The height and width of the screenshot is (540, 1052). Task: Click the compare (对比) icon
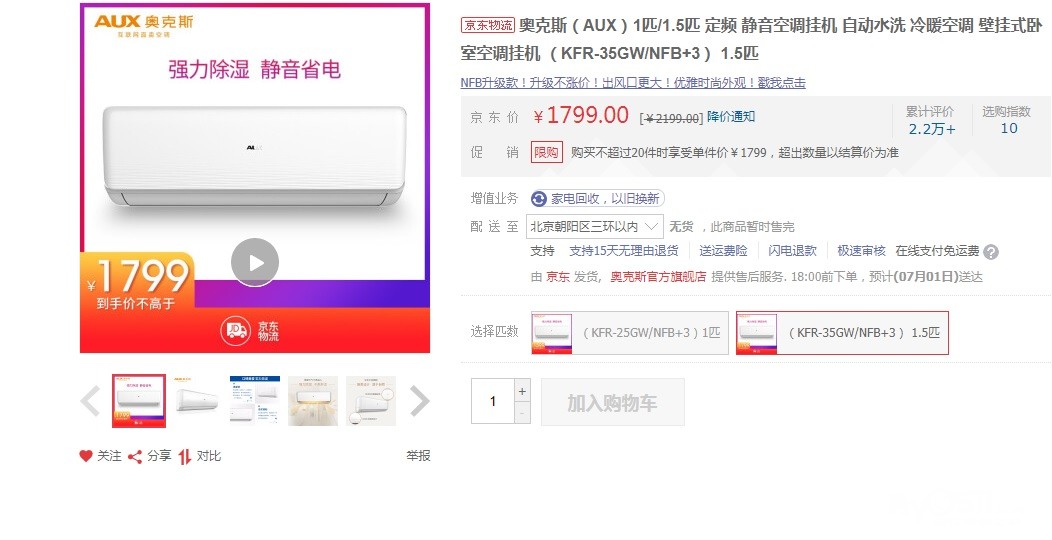[185, 456]
